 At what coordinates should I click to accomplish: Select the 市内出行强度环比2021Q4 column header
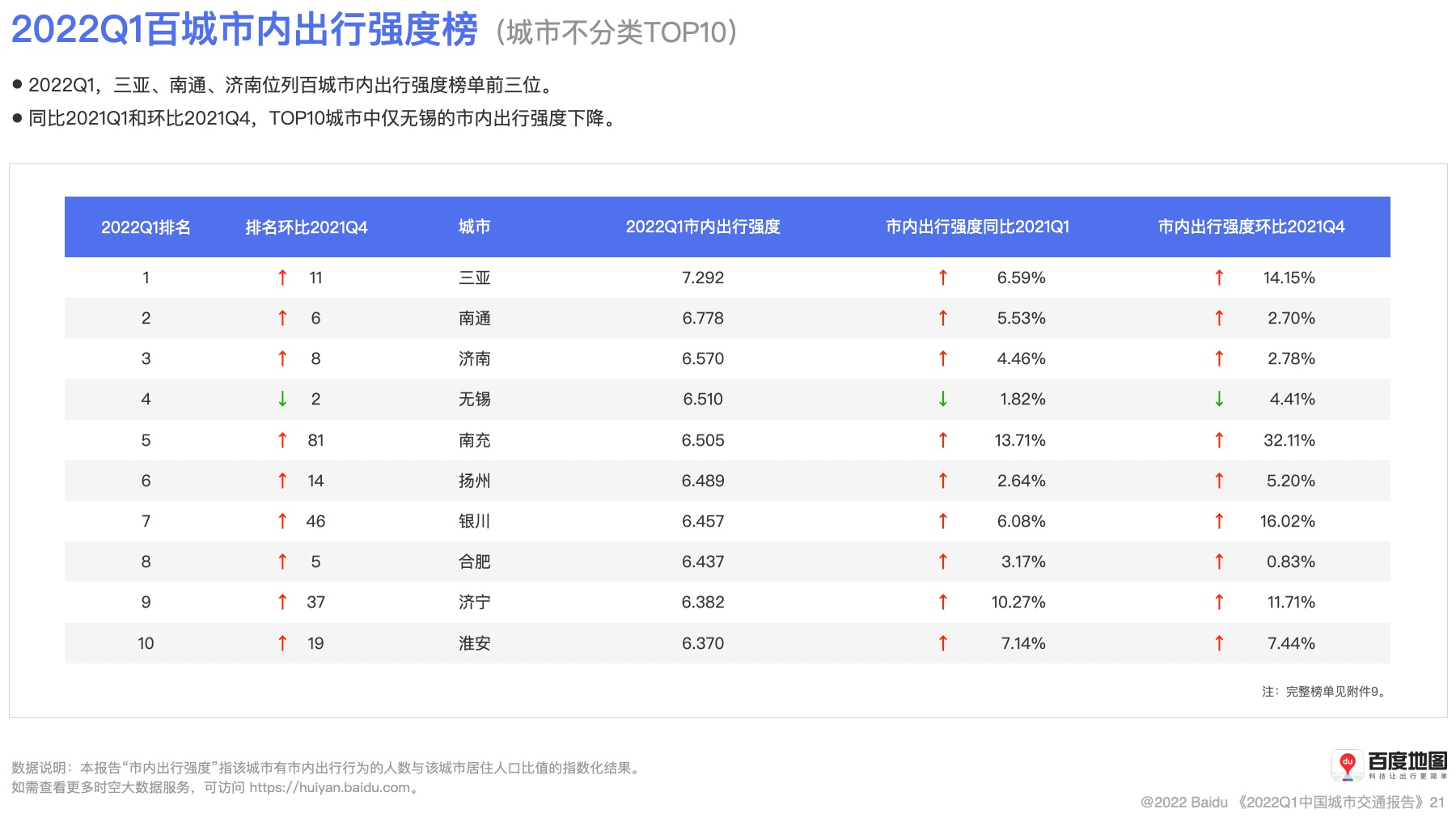pos(1251,227)
